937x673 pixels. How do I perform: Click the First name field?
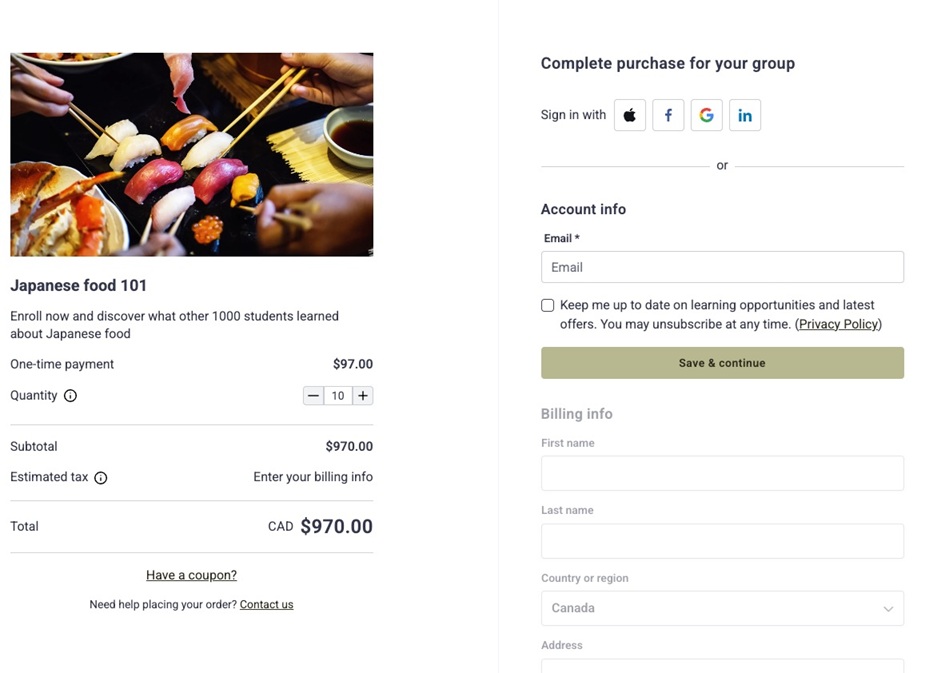coord(722,473)
